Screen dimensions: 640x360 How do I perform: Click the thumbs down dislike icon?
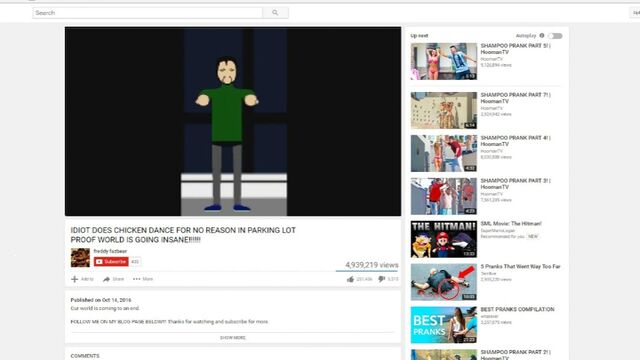[x=382, y=279]
